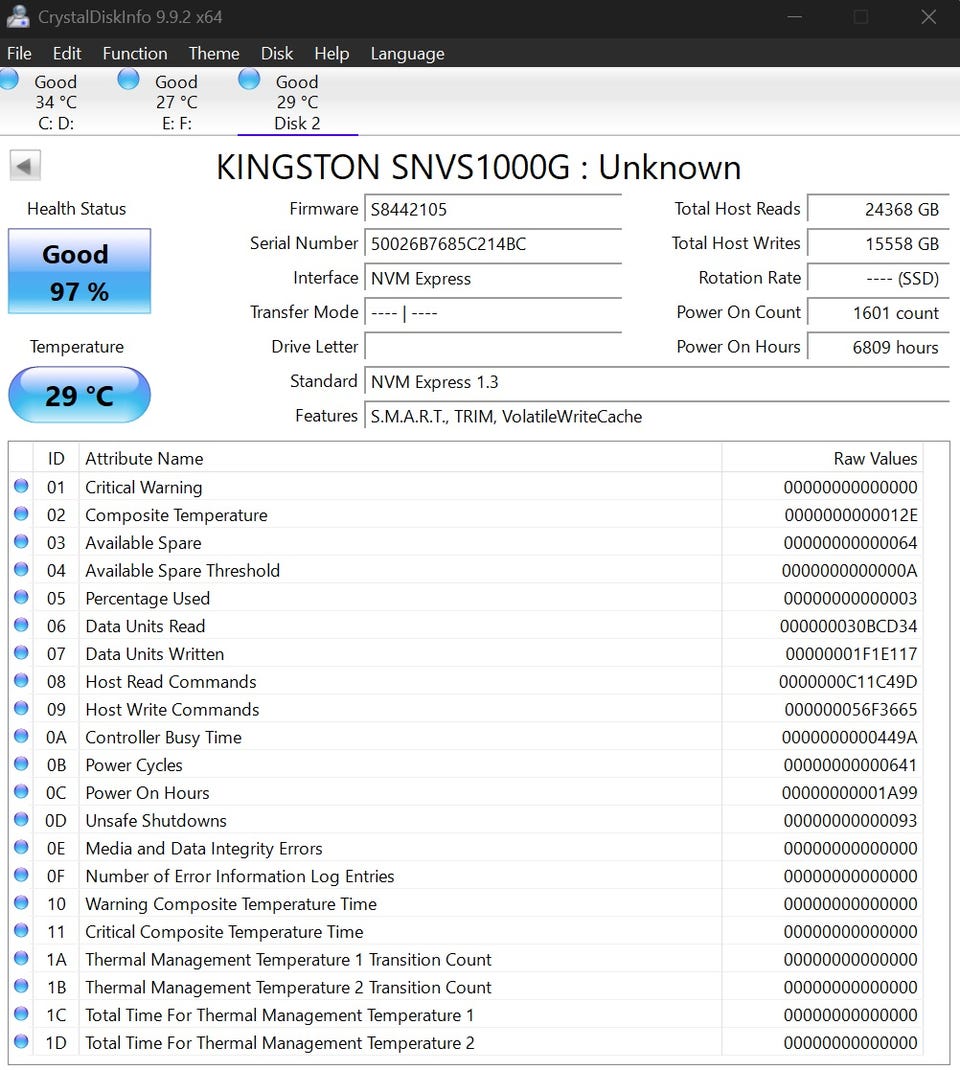The height and width of the screenshot is (1070, 960).
Task: Click raw value 00000000001A99
Action: (x=849, y=793)
